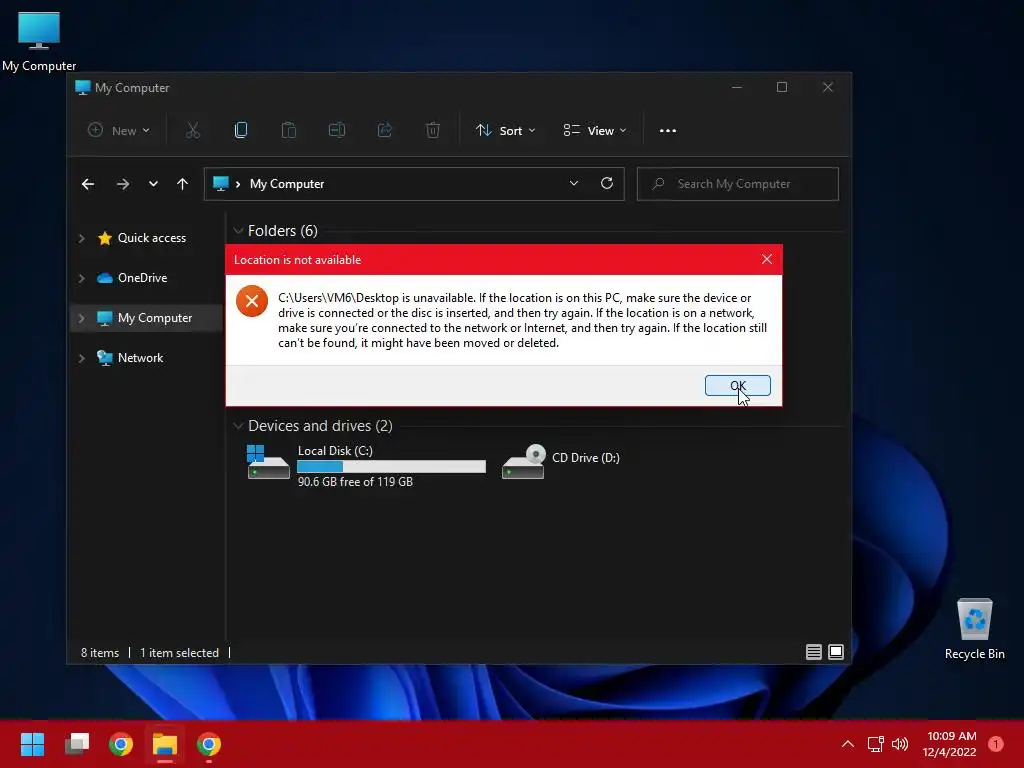
Task: Click OK in the error dialog
Action: pyautogui.click(x=737, y=385)
